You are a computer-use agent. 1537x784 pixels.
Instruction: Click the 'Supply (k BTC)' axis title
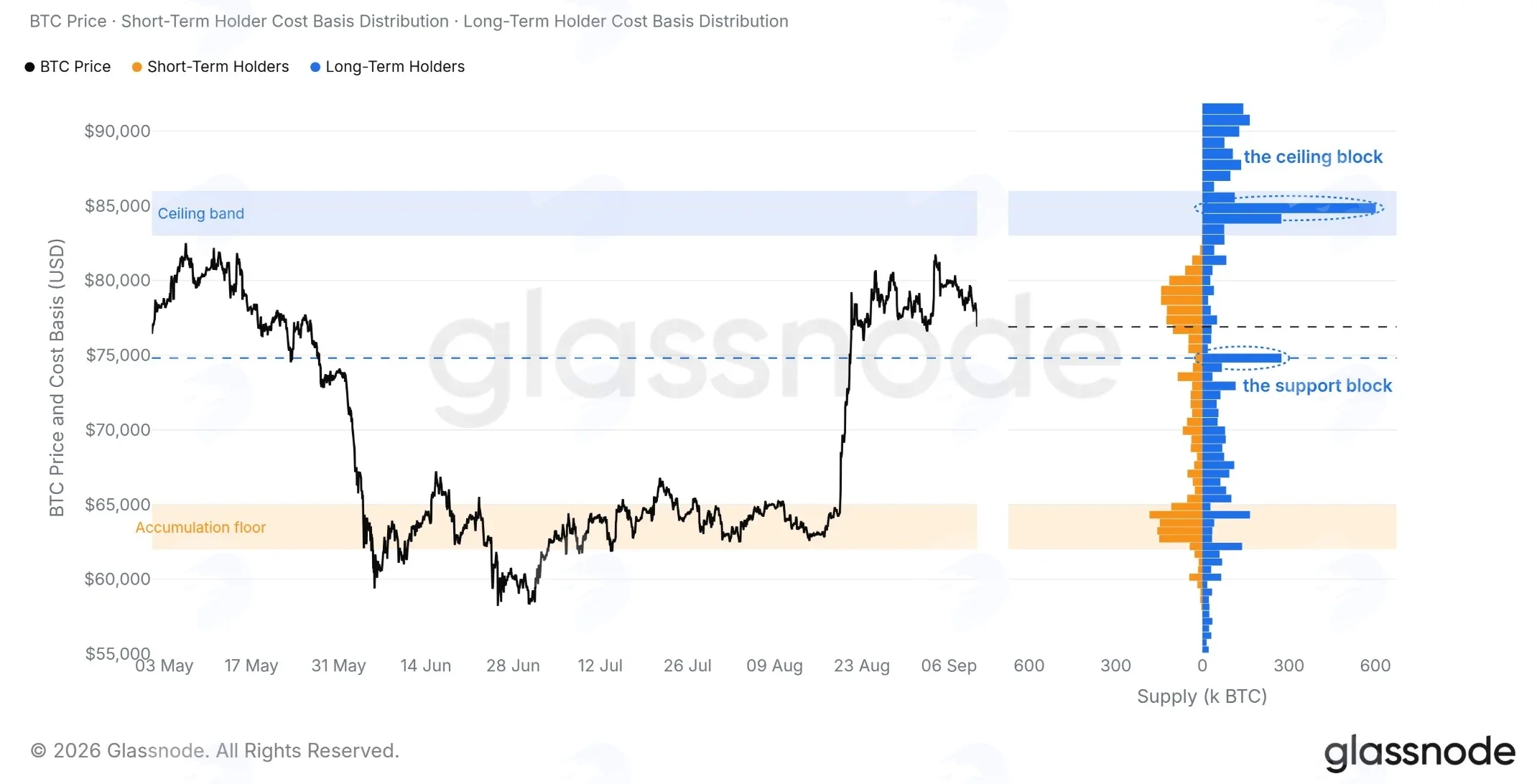tap(1202, 696)
